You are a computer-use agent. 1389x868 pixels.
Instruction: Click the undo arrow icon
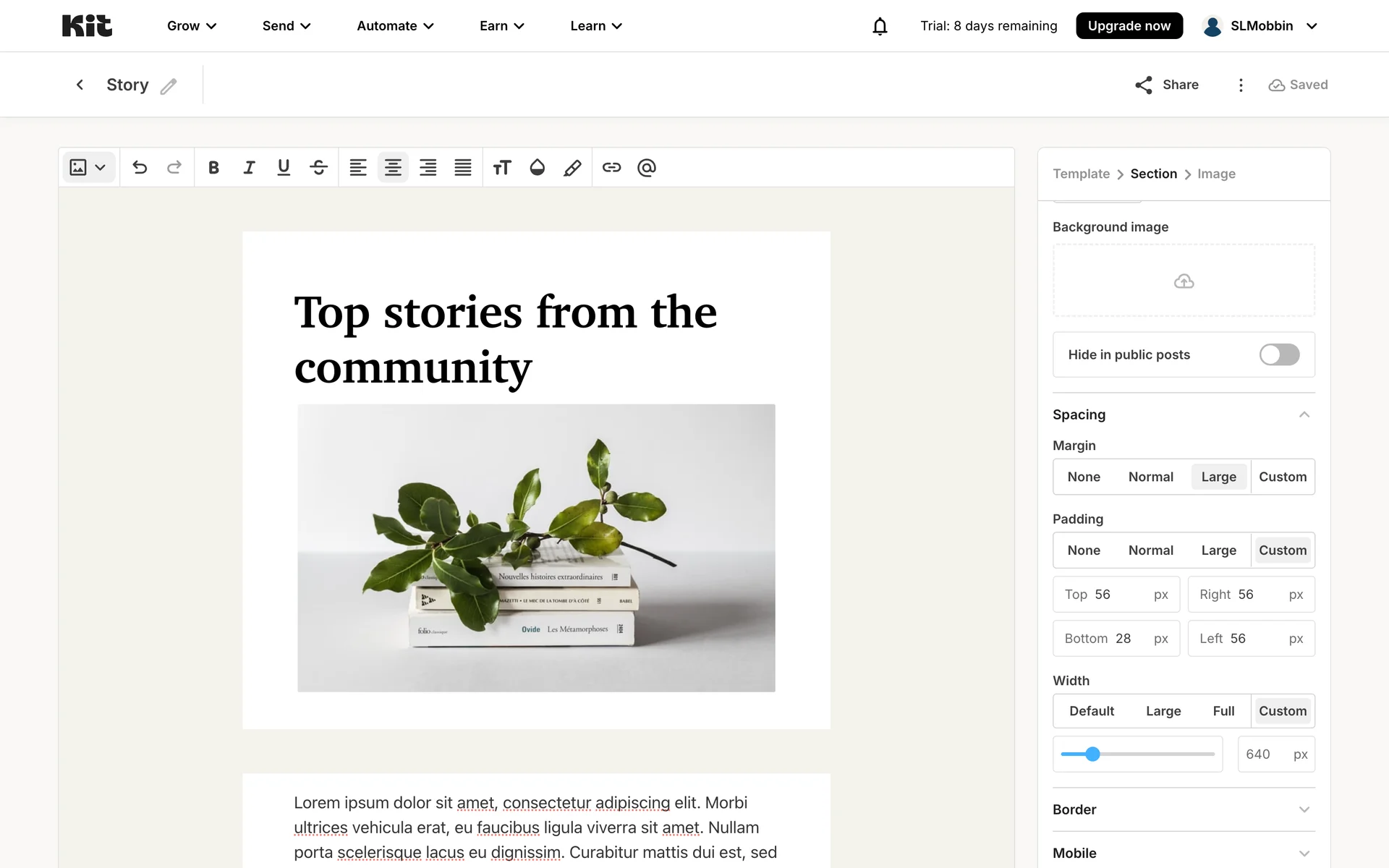click(x=140, y=168)
